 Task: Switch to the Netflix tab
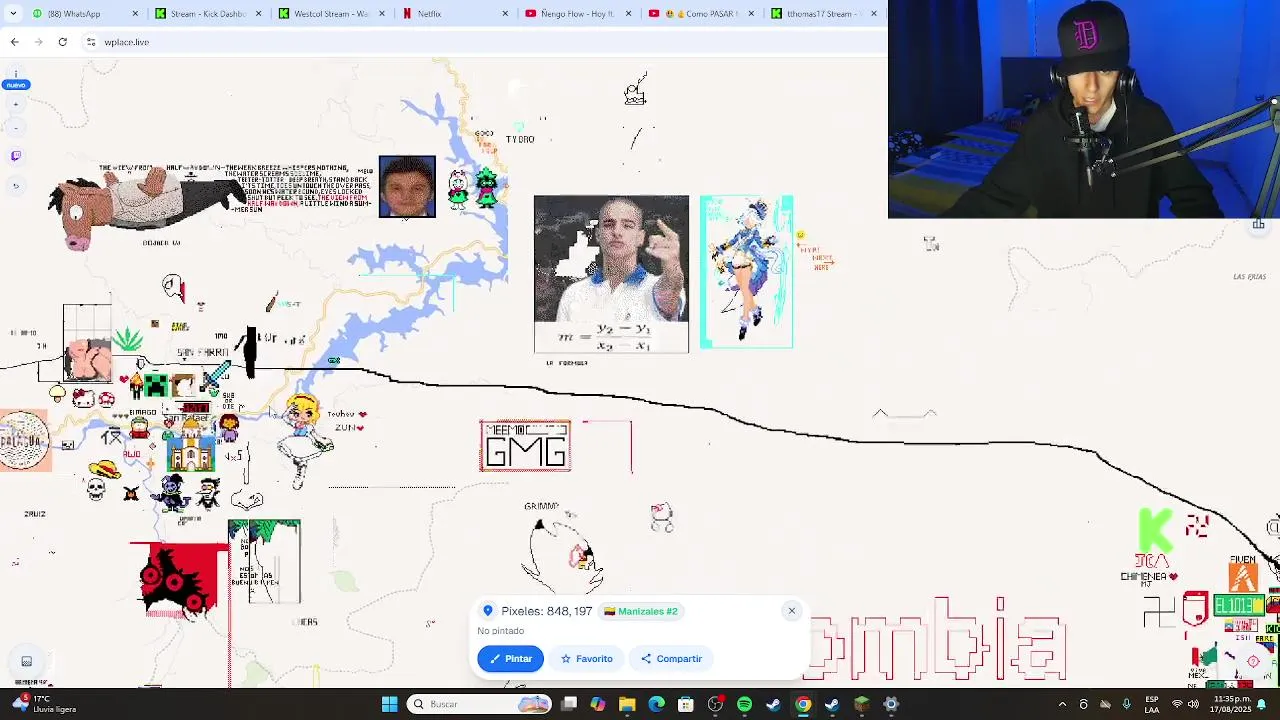pyautogui.click(x=455, y=14)
